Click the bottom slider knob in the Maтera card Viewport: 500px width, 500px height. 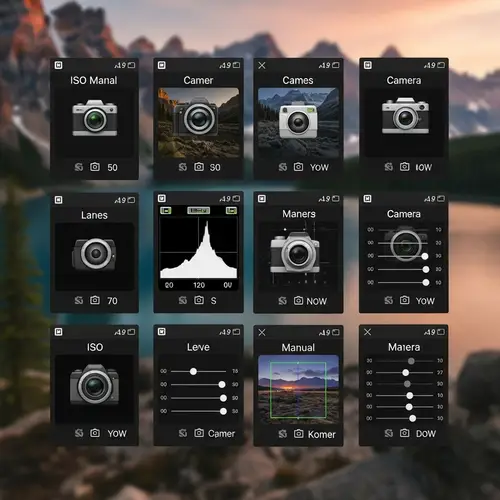point(413,418)
